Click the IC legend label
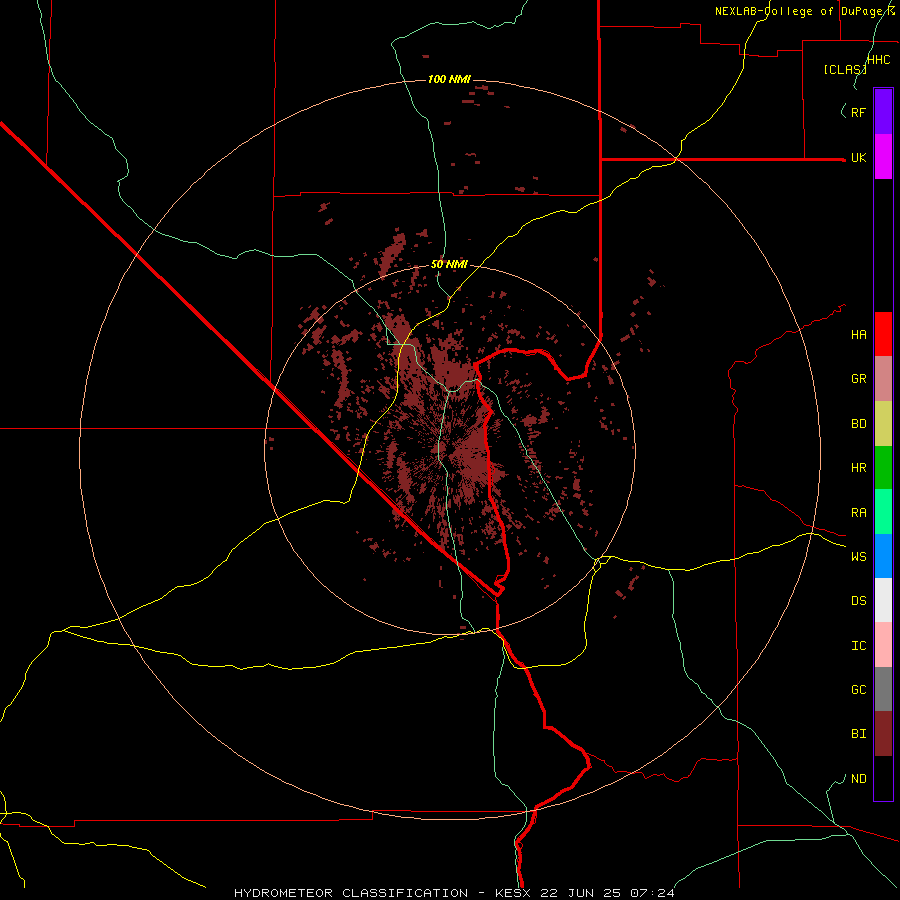The width and height of the screenshot is (900, 900). (858, 646)
